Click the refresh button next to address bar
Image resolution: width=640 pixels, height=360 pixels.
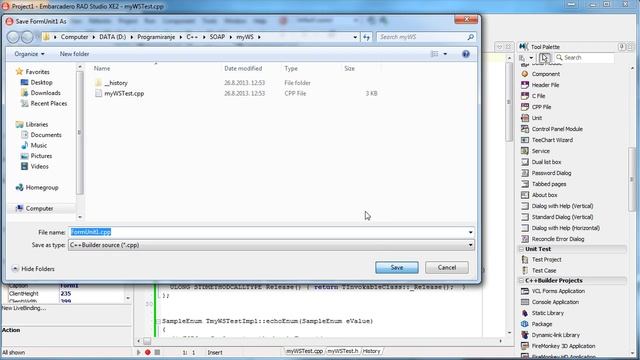pyautogui.click(x=367, y=37)
